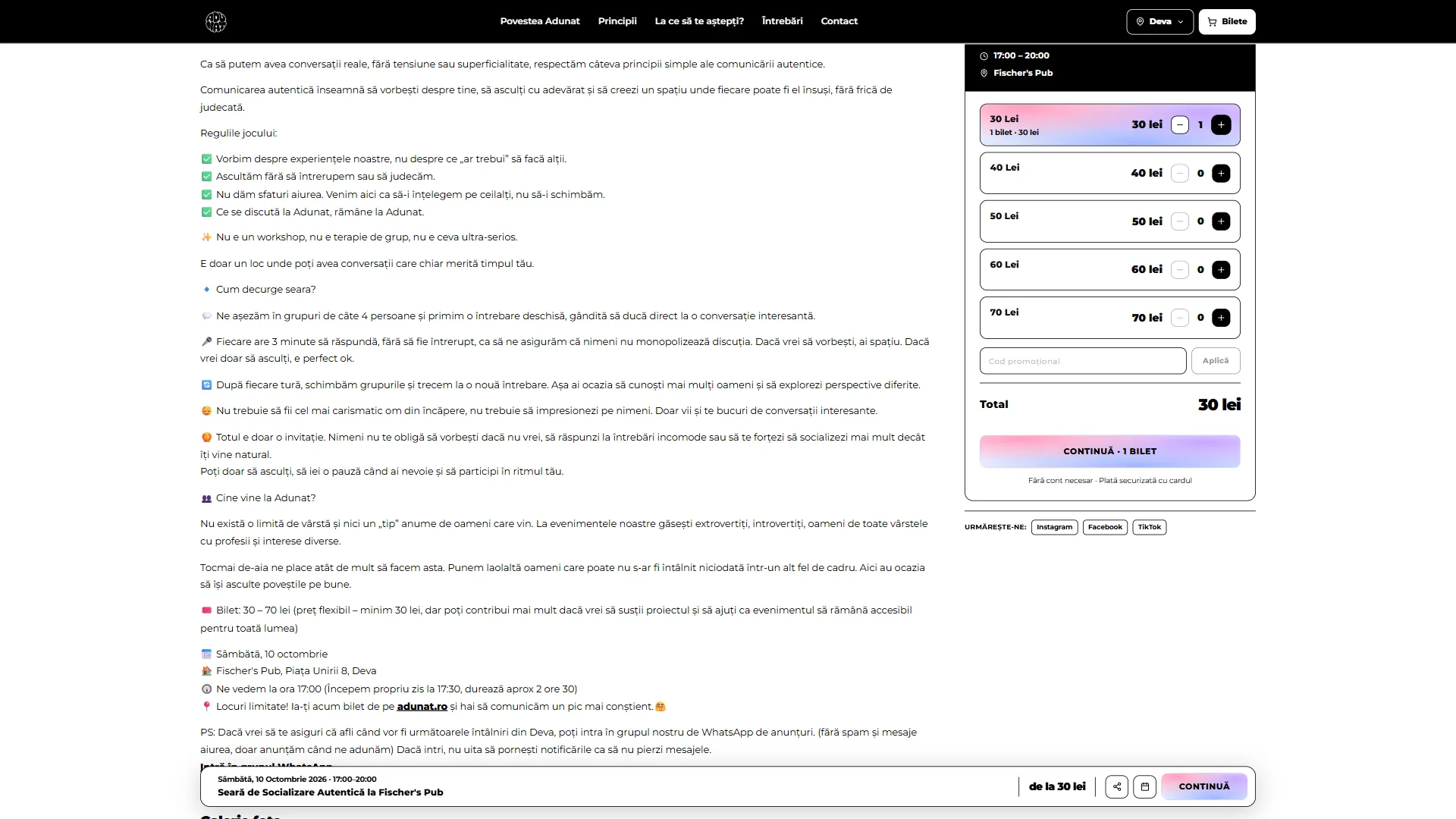
Task: Click minus on 60 Lei ticket
Action: [1180, 269]
